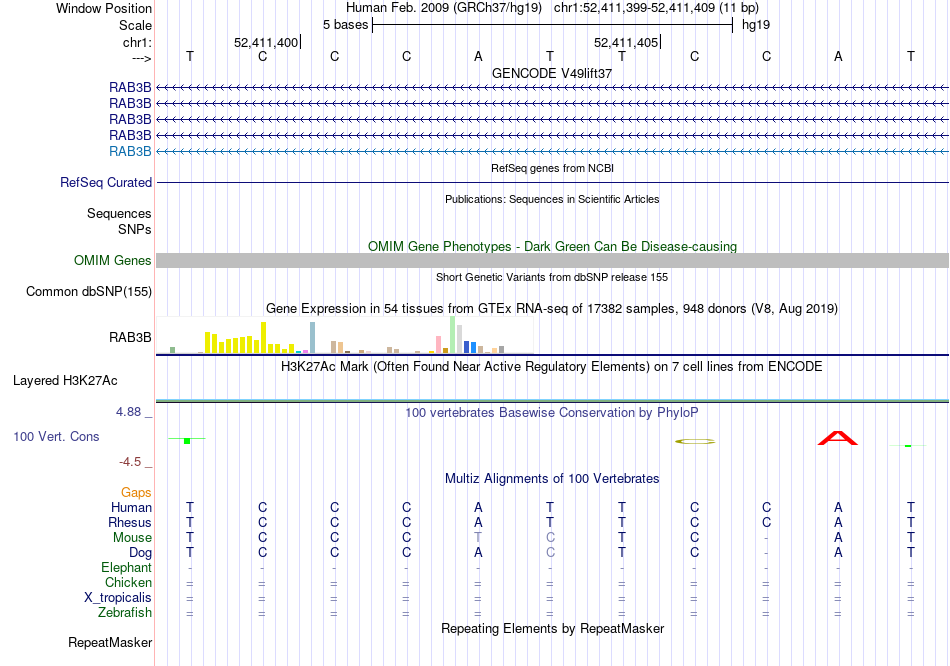Click the Common dbSNP(155) track label
Screen dimensions: 950x666
click(89, 291)
